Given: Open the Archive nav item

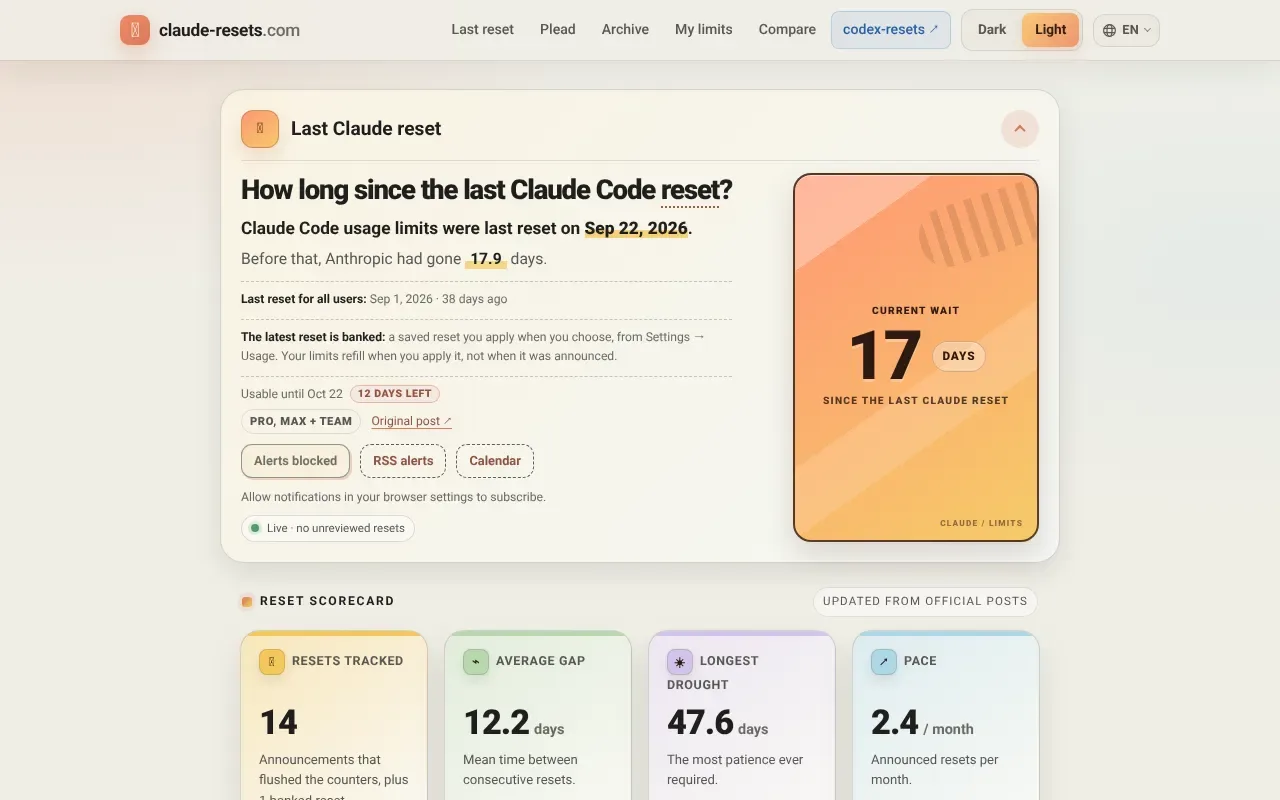Looking at the screenshot, I should pos(625,30).
